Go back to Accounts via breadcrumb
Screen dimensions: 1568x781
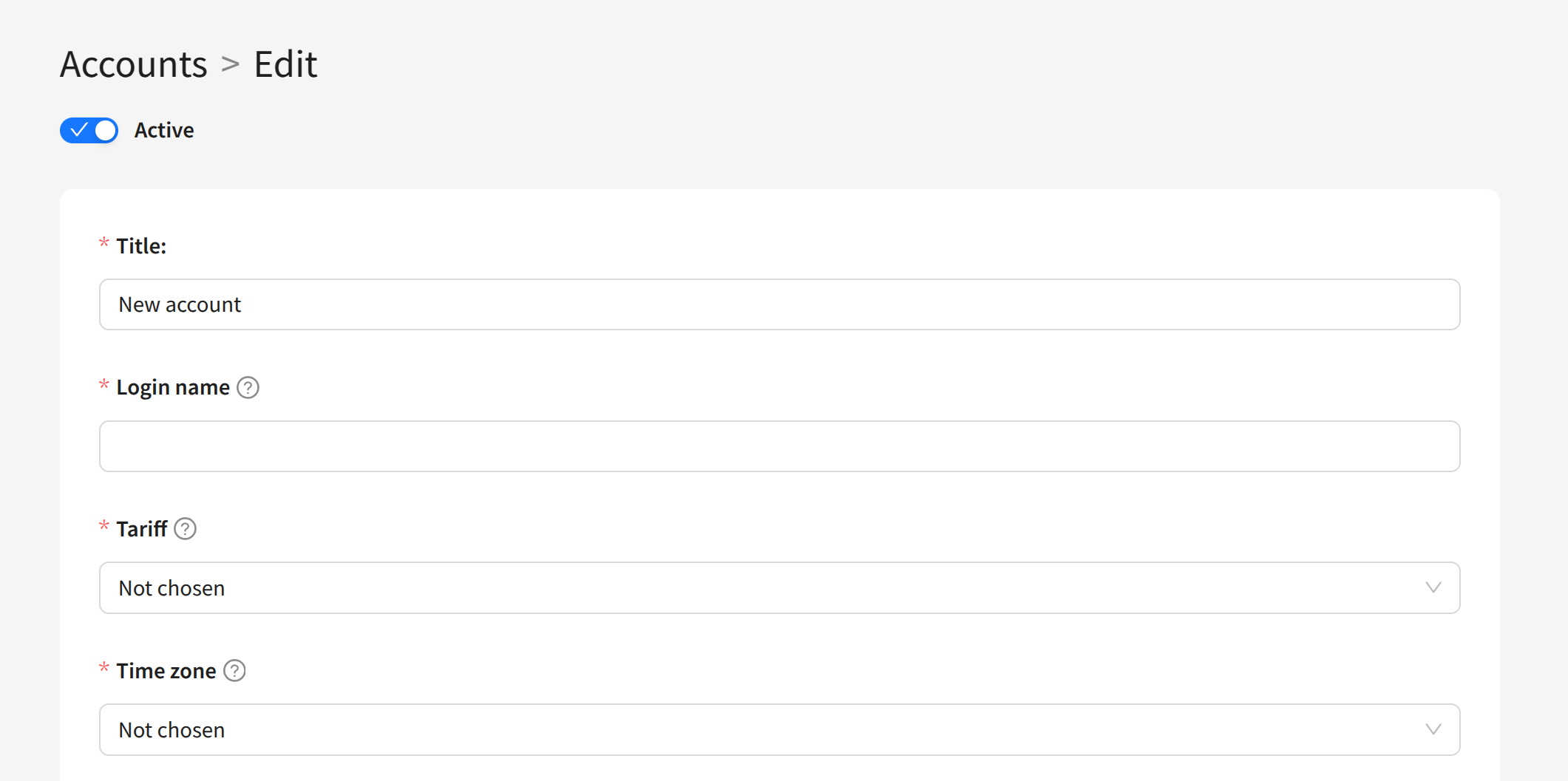click(134, 64)
